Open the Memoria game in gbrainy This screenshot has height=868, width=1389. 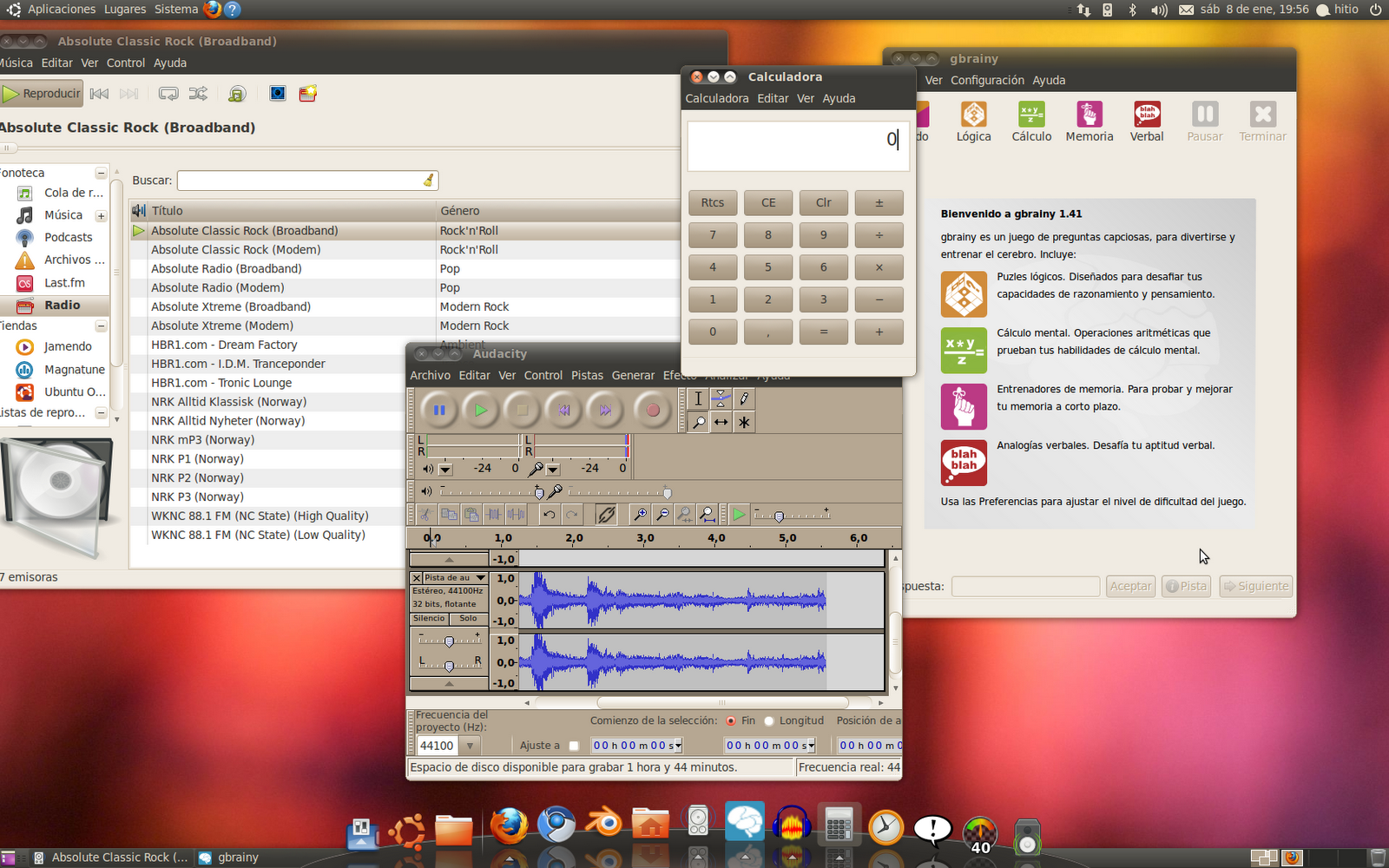pos(1089,122)
